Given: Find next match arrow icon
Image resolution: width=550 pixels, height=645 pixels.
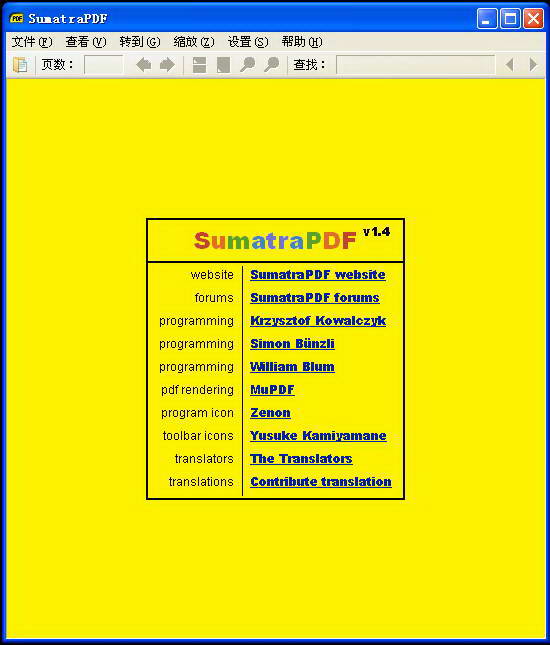Looking at the screenshot, I should (533, 65).
